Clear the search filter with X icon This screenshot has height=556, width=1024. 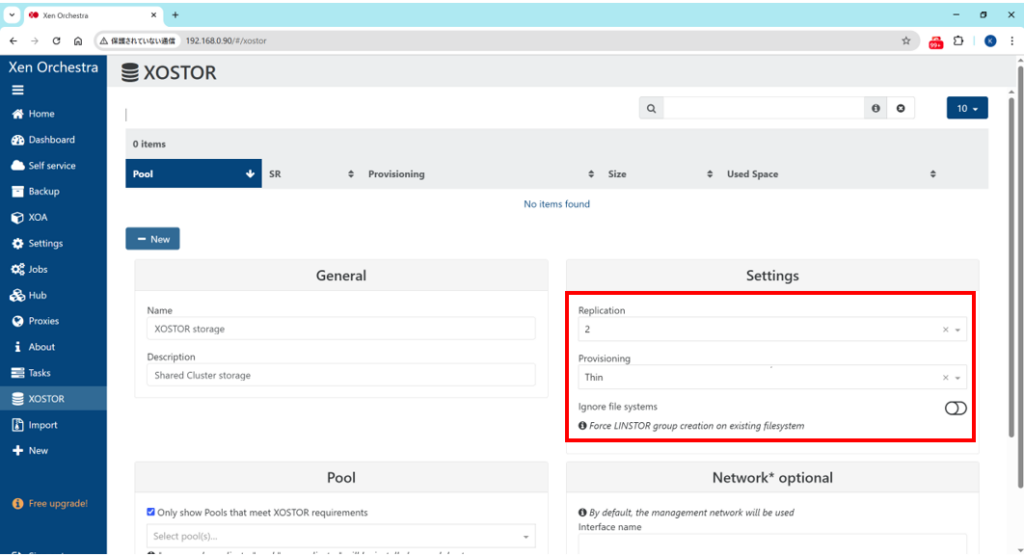point(900,108)
